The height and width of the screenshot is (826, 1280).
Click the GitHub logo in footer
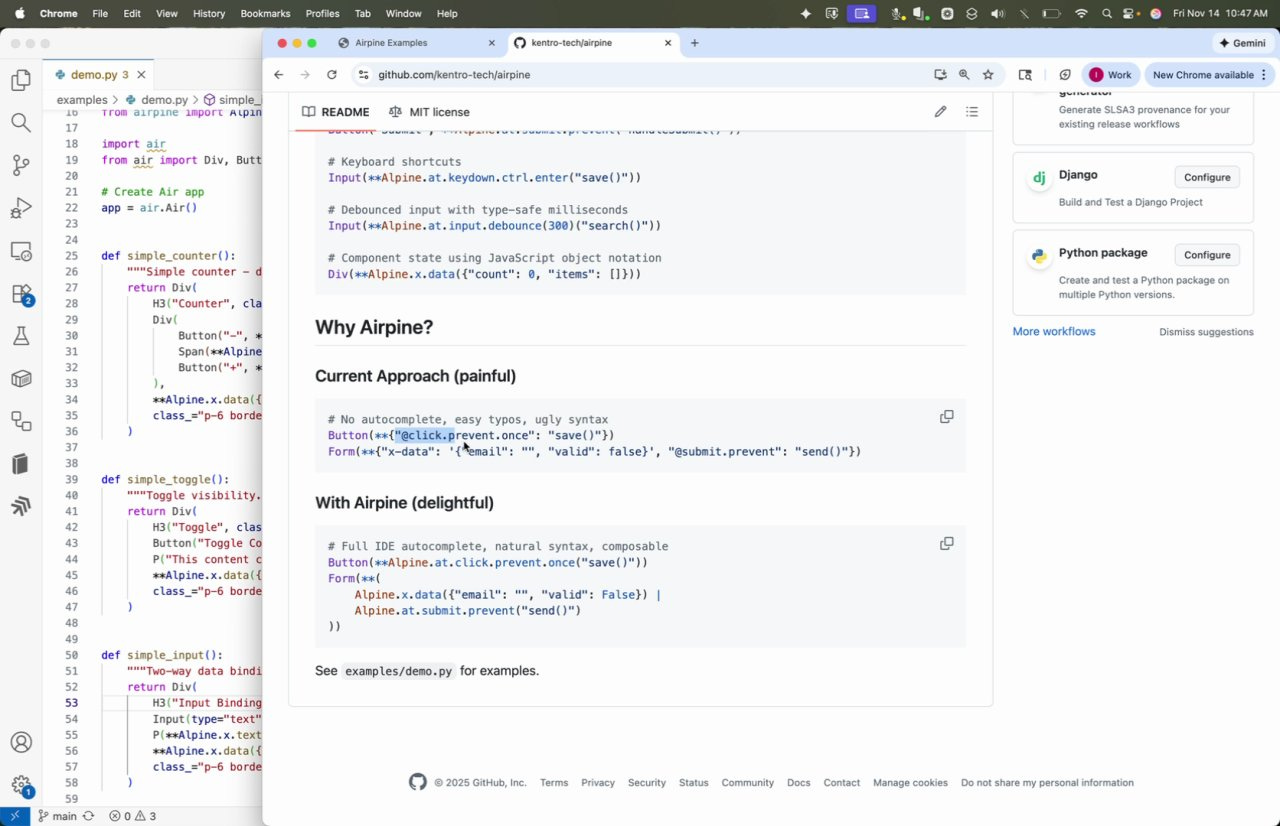tap(418, 782)
